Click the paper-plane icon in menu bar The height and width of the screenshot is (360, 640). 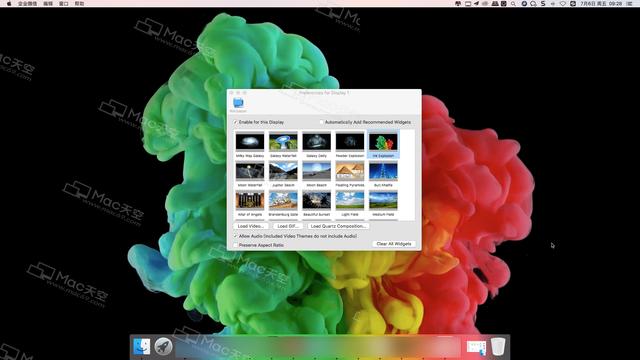click(x=476, y=3)
